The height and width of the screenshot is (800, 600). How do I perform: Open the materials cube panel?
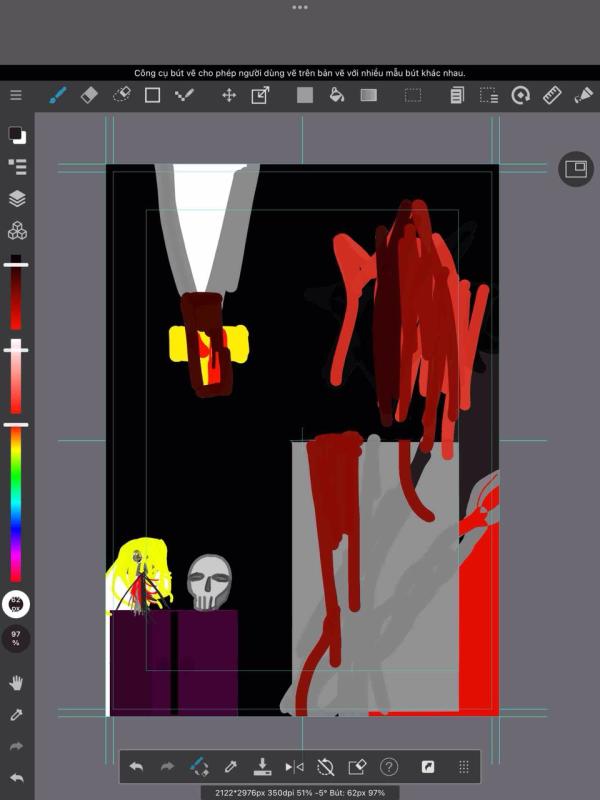point(17,231)
